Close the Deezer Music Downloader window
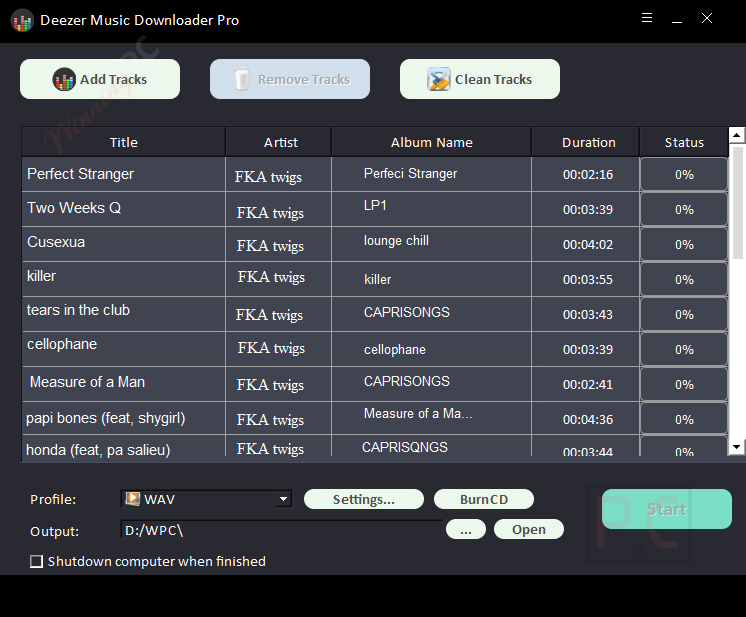Screen dimensions: 746x617 707,18
